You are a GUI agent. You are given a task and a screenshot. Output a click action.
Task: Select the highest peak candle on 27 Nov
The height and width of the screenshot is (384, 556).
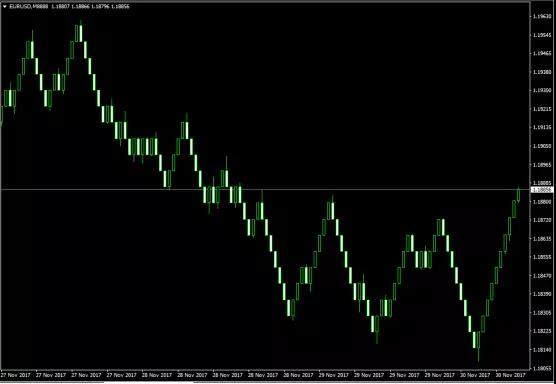tap(80, 32)
